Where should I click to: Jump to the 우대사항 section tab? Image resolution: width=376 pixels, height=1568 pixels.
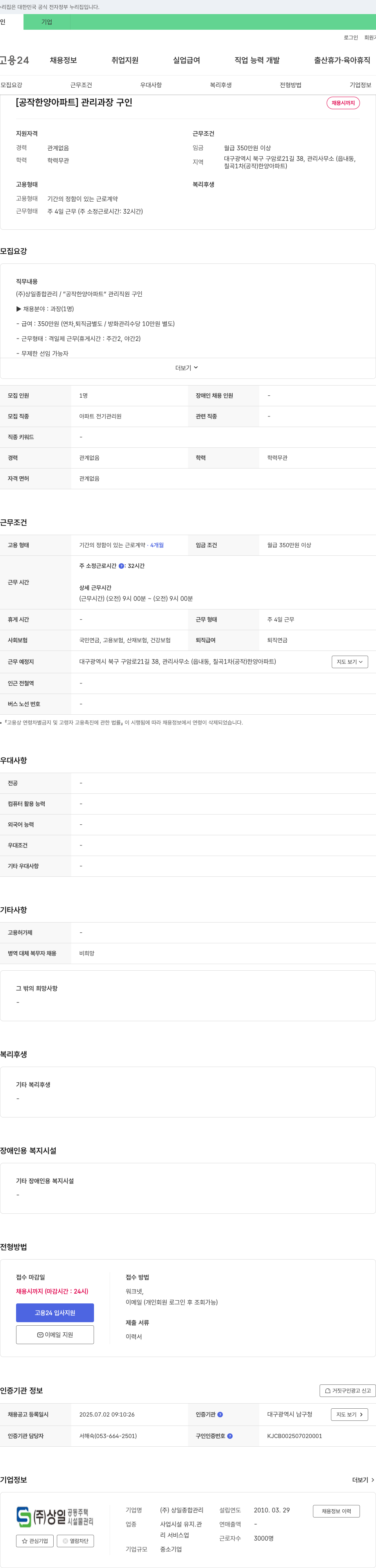[x=151, y=85]
